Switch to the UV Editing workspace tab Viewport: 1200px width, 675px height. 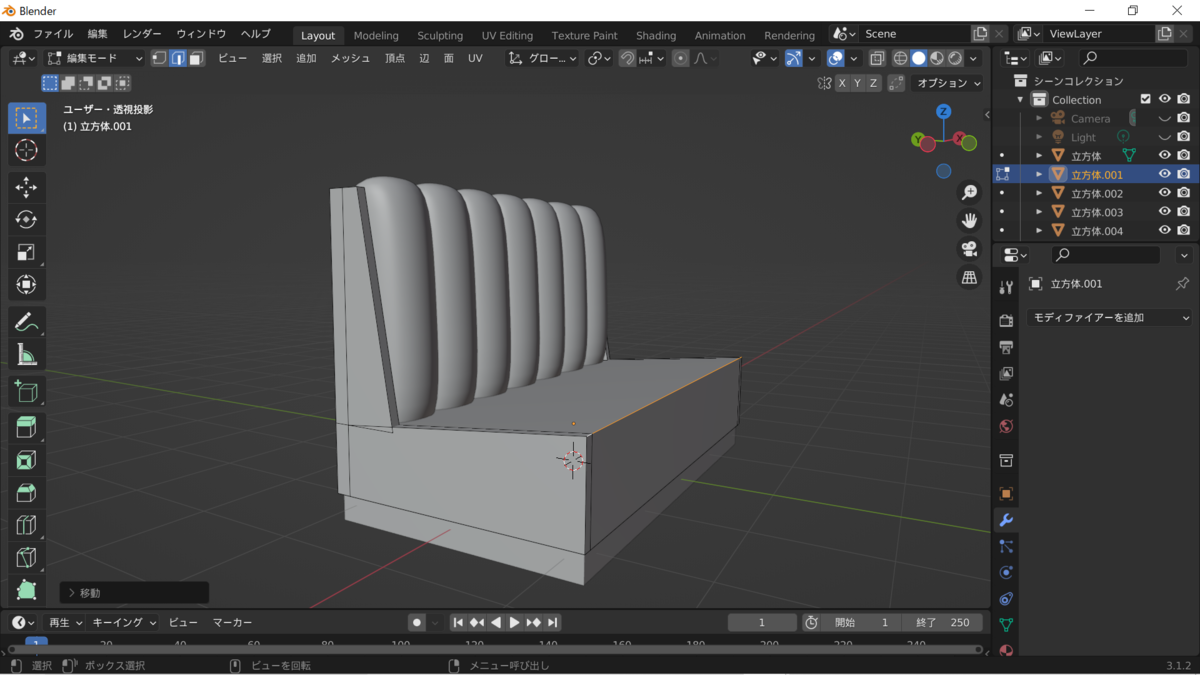507,35
